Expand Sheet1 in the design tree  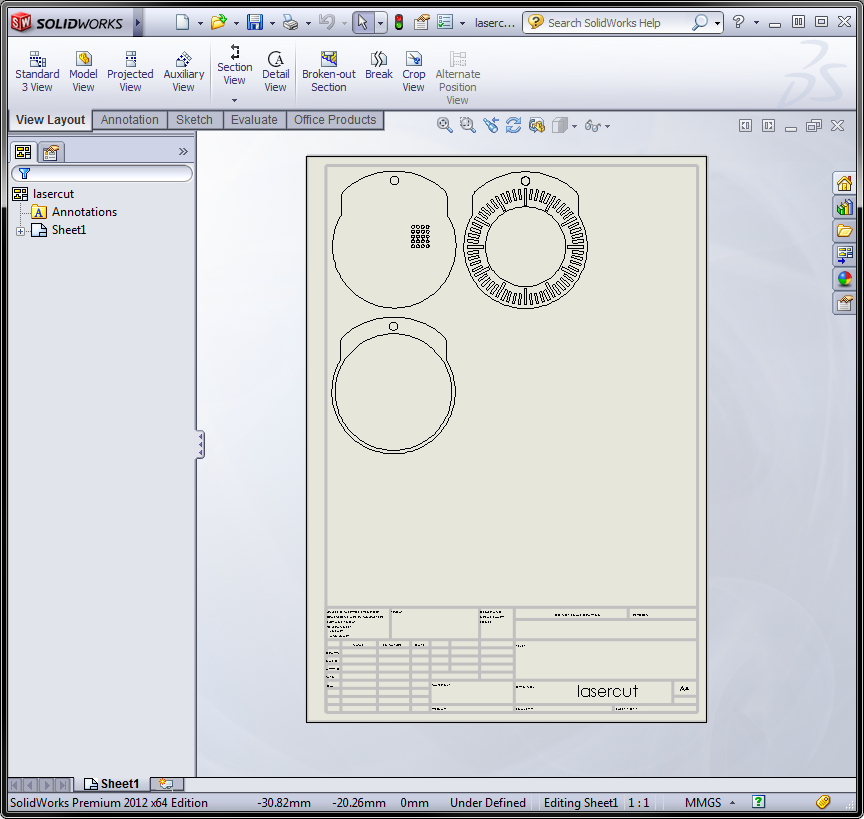[x=20, y=229]
